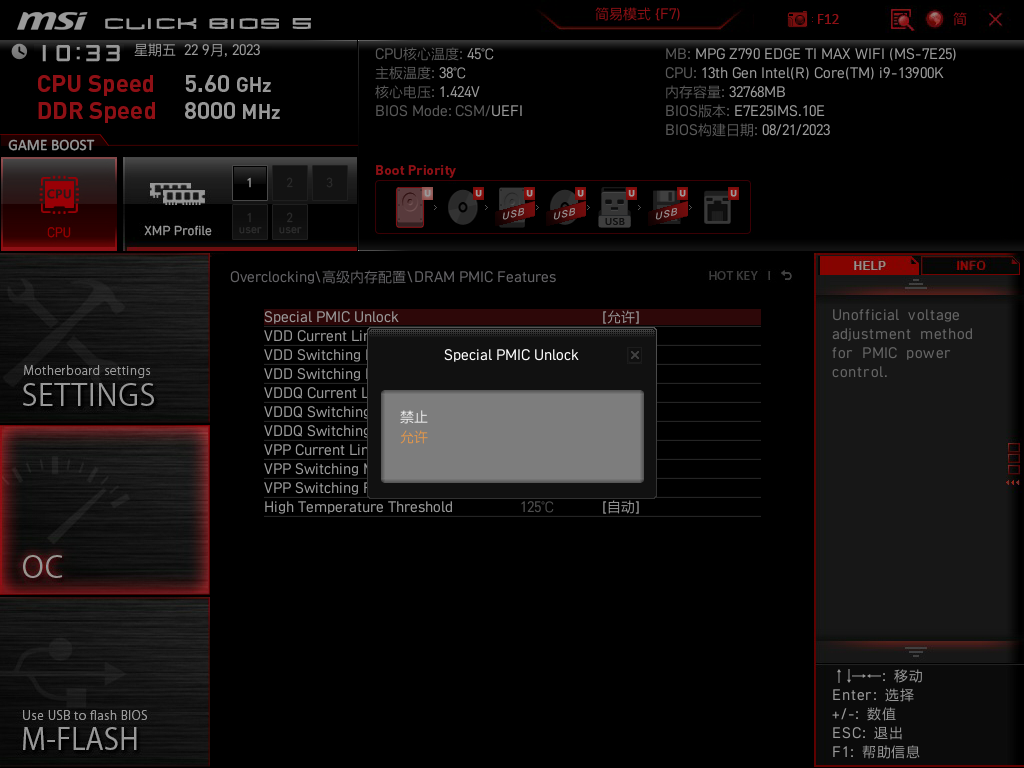
Task: Click the breadcrumb path Overclocking\高级内存配置
Action: point(318,277)
